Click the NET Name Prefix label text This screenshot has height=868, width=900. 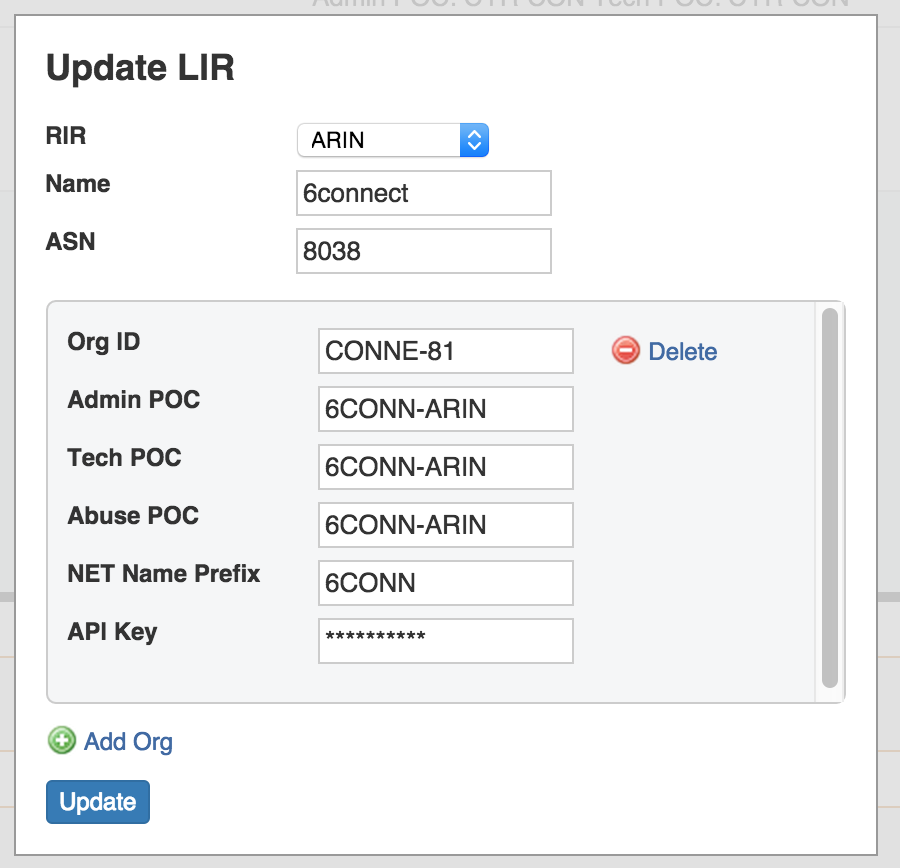(x=164, y=574)
